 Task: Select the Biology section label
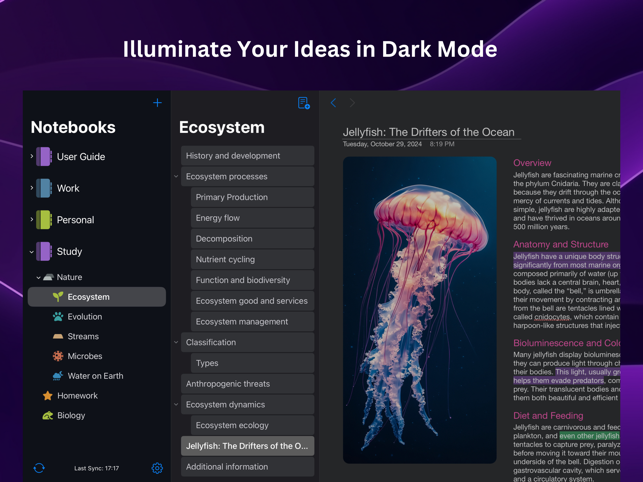pos(71,415)
